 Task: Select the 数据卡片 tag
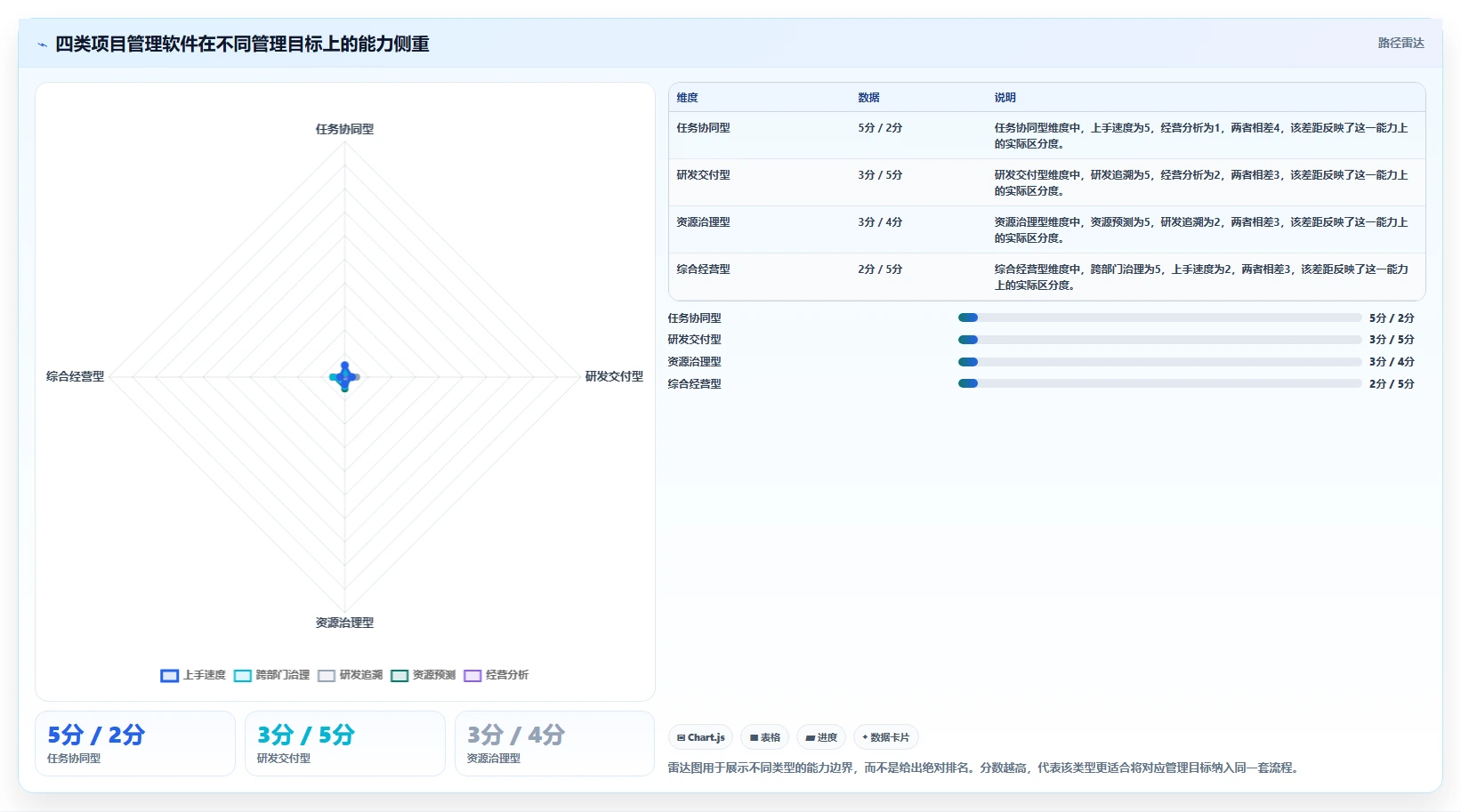886,737
